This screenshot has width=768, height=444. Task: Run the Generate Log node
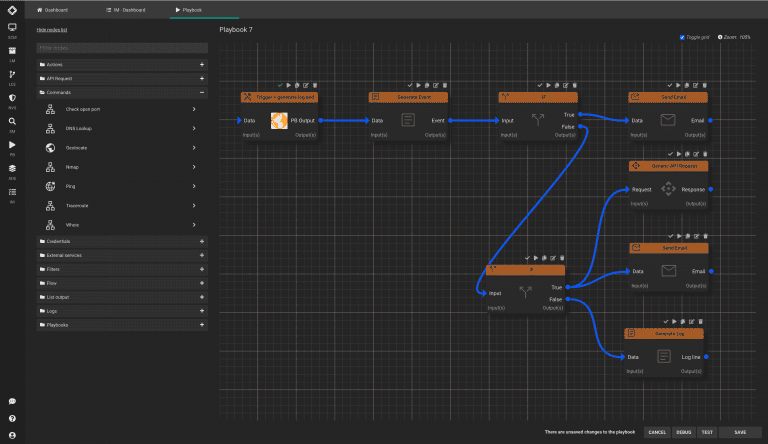click(674, 321)
